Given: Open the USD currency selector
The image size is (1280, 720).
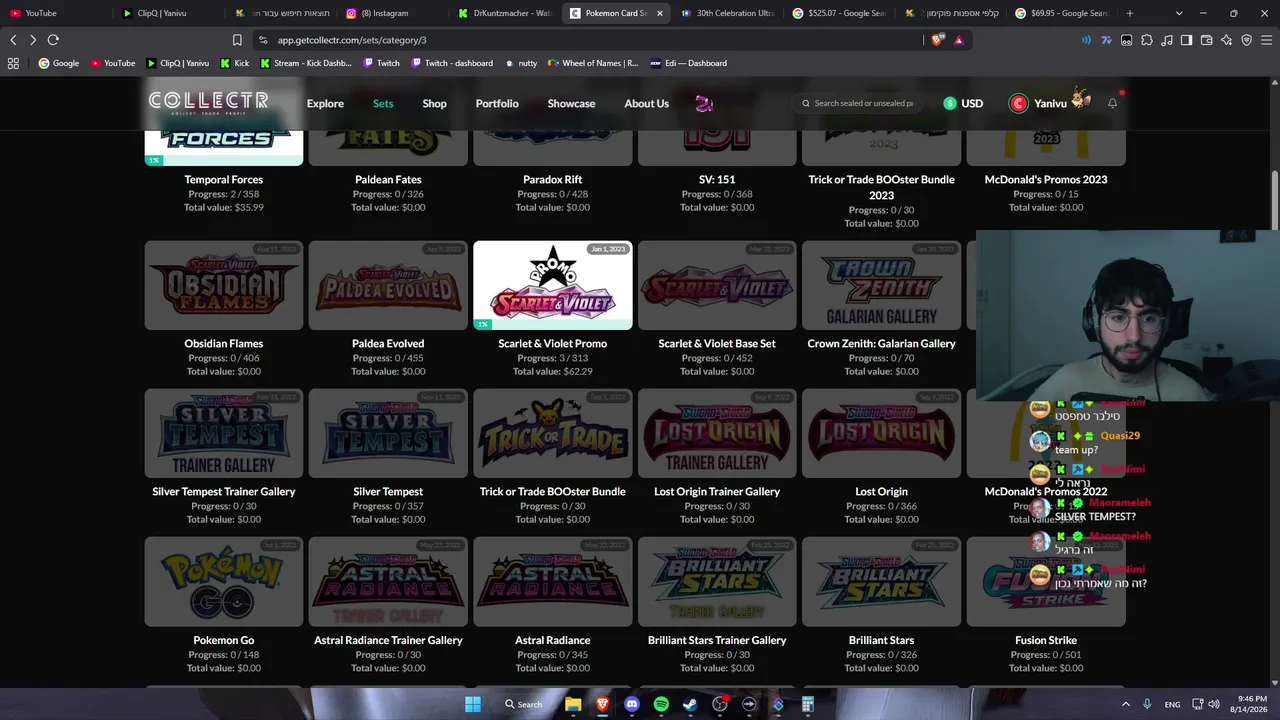Looking at the screenshot, I should click(963, 104).
